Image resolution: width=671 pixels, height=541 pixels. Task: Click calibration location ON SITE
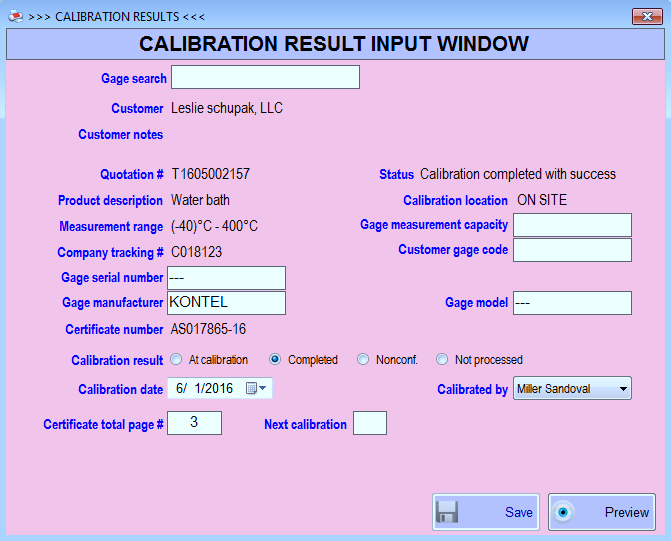[542, 200]
